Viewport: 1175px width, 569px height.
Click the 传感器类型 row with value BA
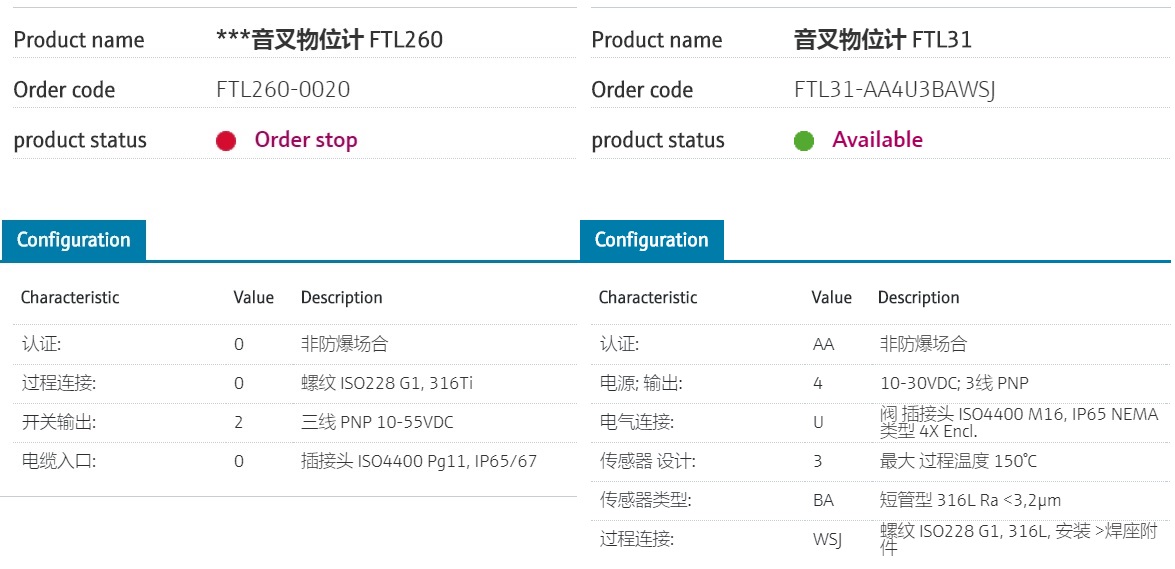[x=880, y=500]
